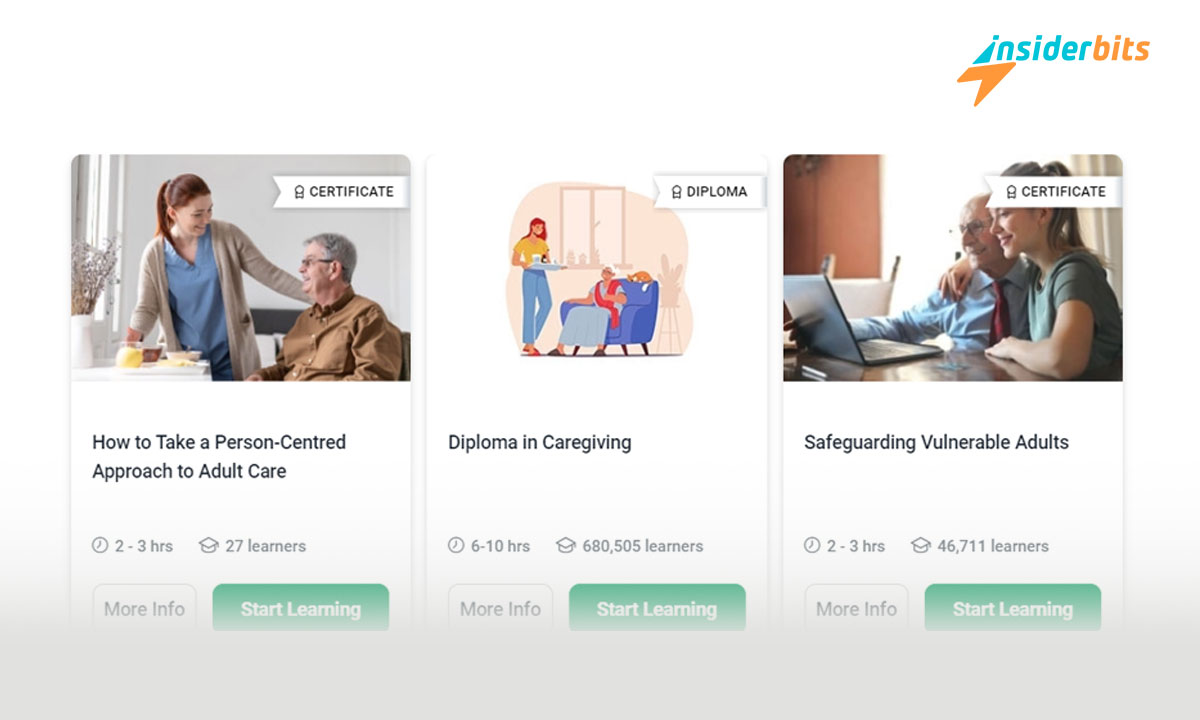Select the caregiver and elderly man photo thumbnail
Viewport: 1200px width, 720px height.
click(241, 267)
